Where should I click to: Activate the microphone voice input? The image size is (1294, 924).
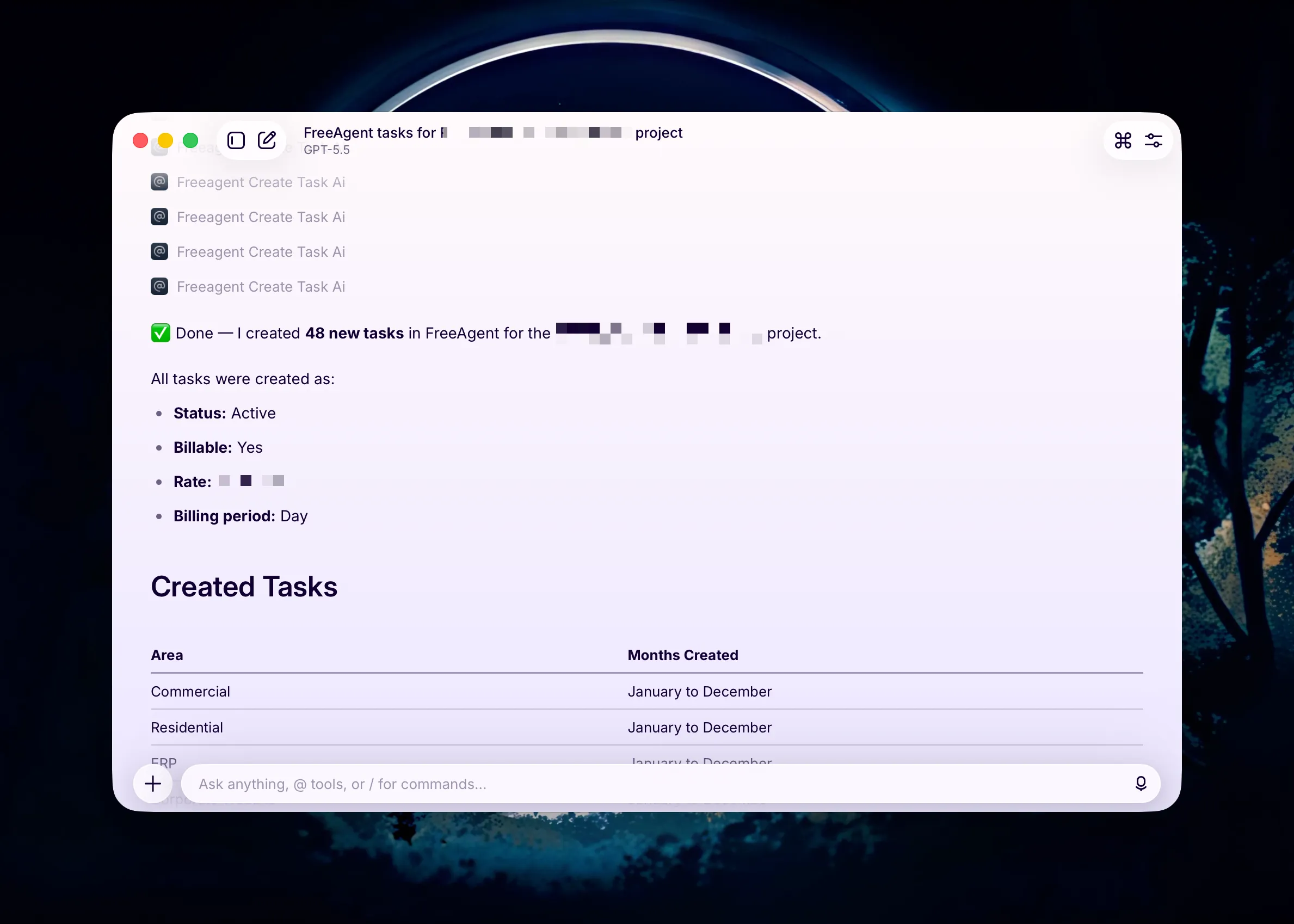point(1141,784)
